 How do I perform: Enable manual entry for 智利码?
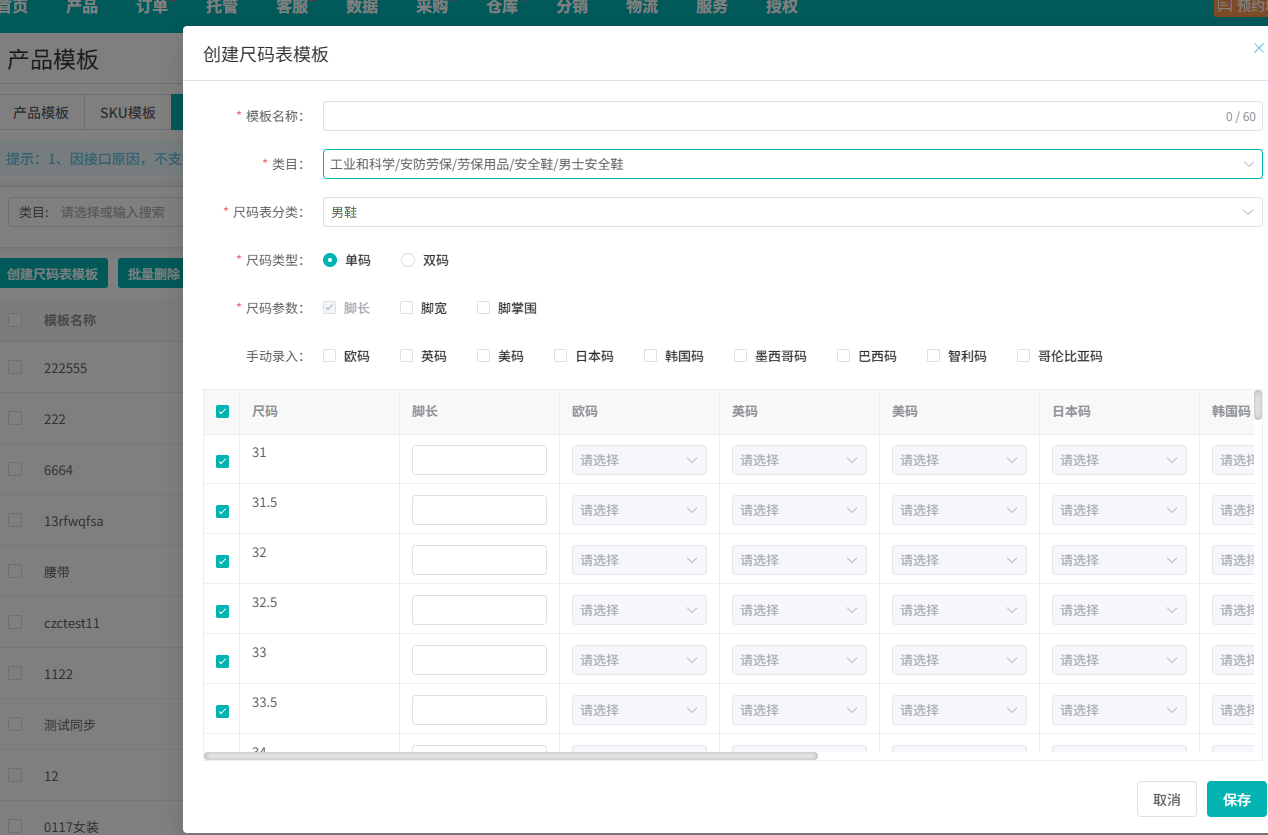[934, 356]
